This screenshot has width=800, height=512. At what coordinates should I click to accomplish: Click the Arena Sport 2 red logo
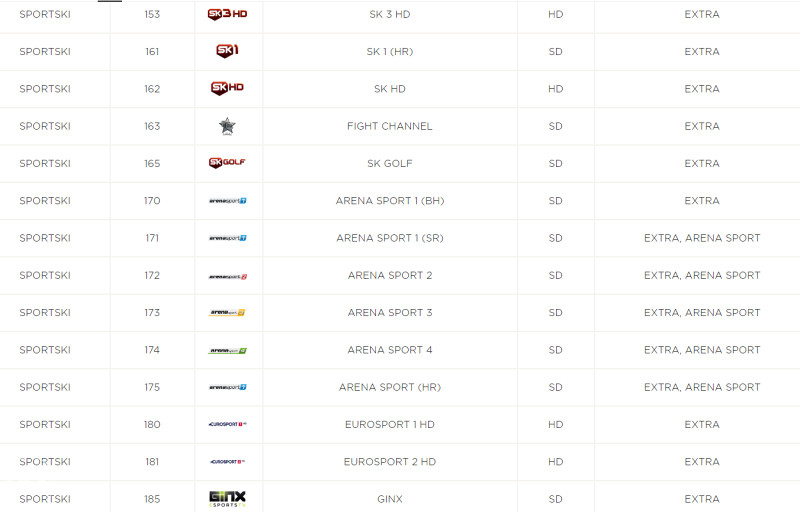[x=228, y=276]
